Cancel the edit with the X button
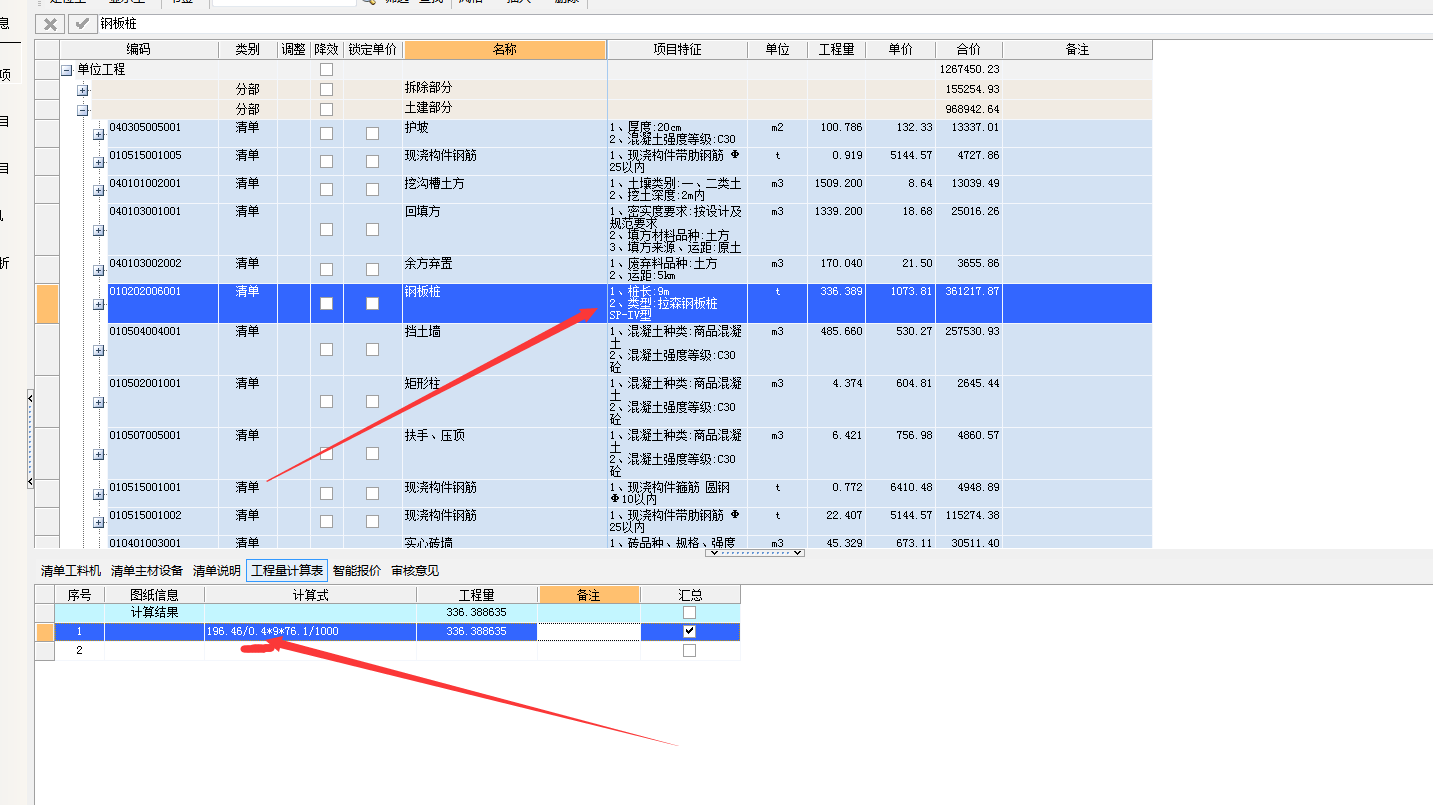The width and height of the screenshot is (1433, 805). (x=50, y=23)
